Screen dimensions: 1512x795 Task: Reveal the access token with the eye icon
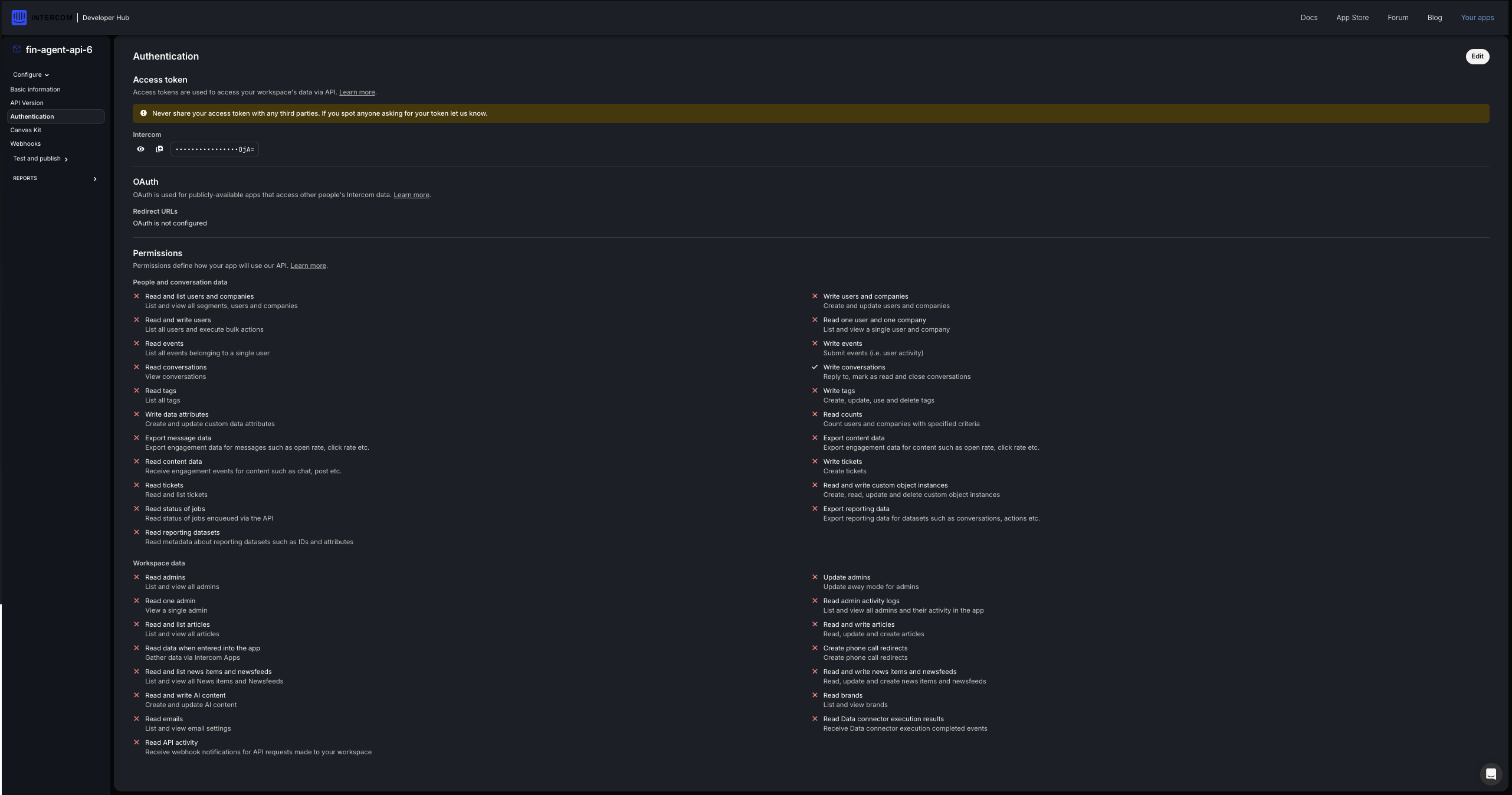(x=140, y=149)
